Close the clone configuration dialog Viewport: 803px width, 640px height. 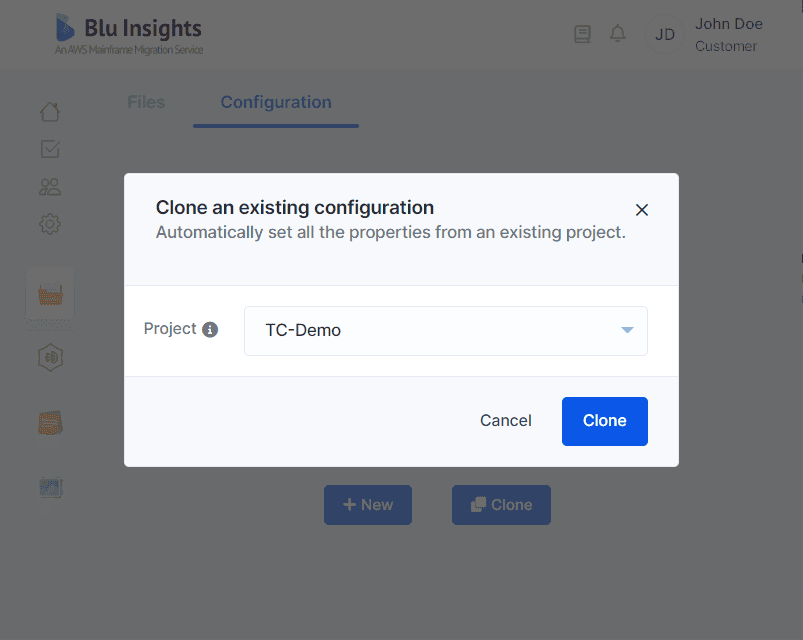pos(641,210)
